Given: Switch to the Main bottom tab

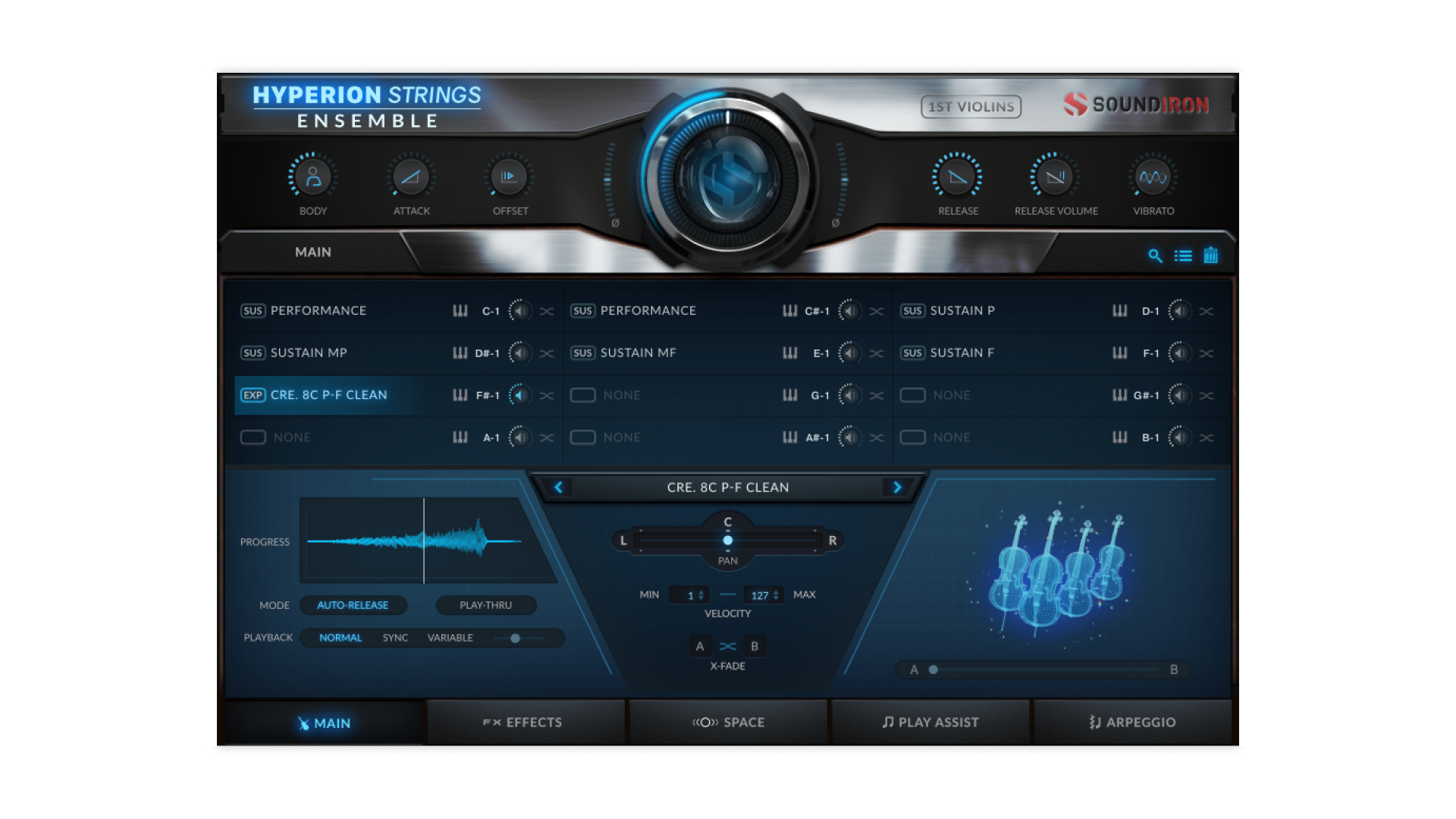Looking at the screenshot, I should 325,723.
